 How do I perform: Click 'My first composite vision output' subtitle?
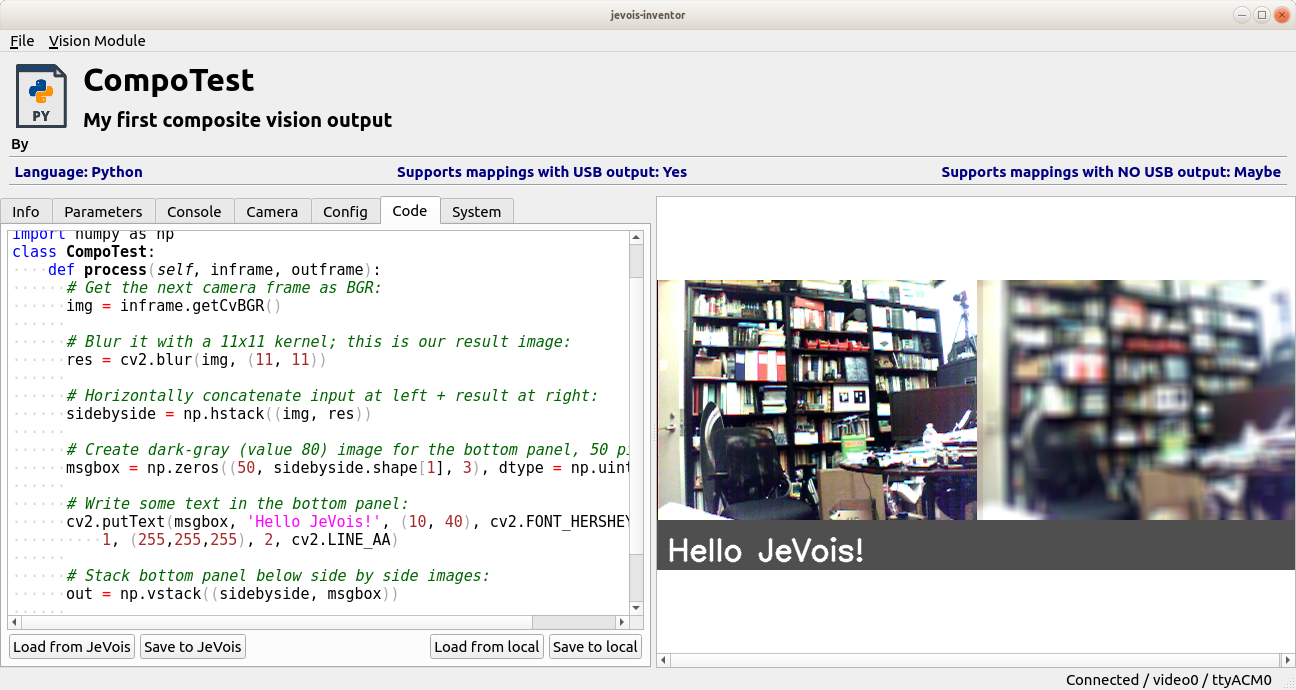point(238,120)
